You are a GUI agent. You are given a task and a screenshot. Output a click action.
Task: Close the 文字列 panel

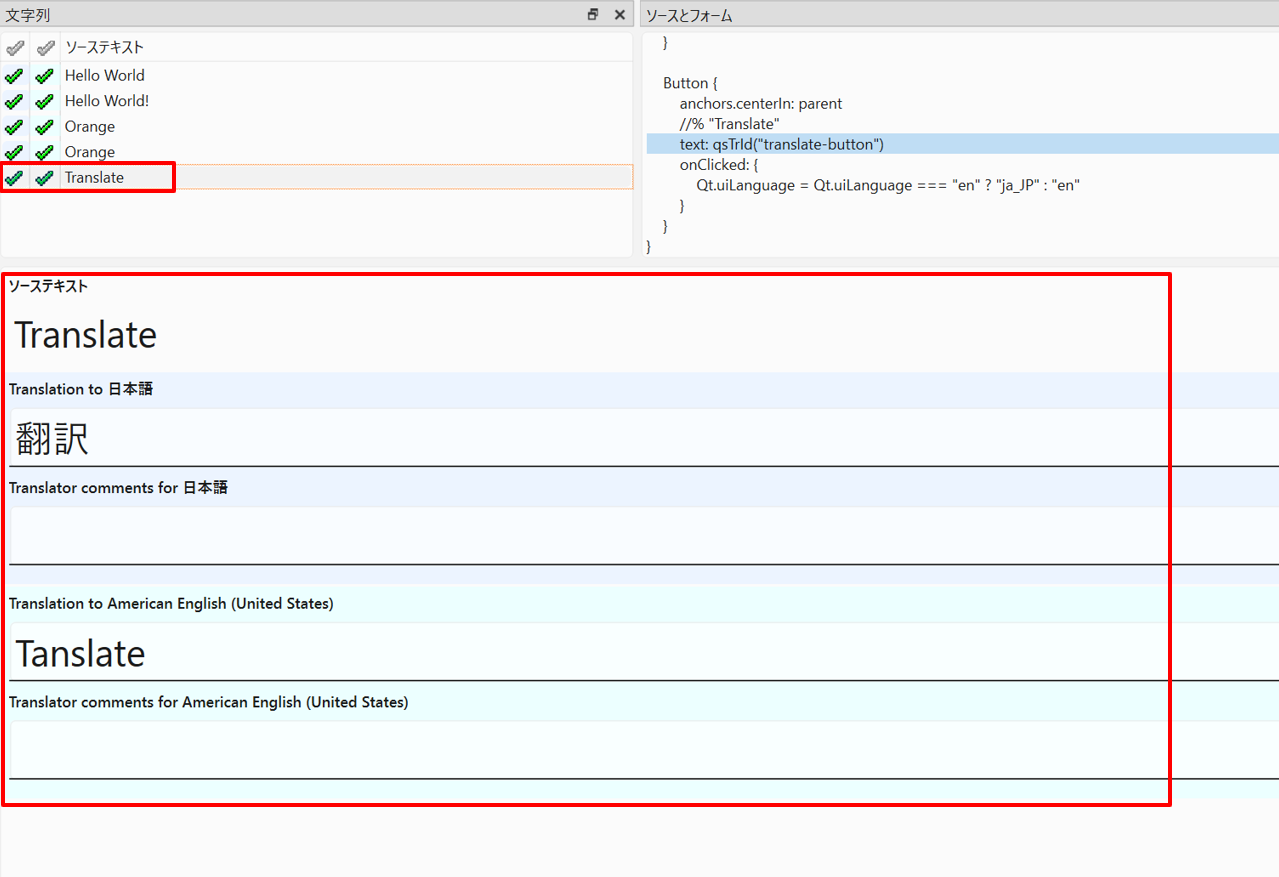pos(619,15)
